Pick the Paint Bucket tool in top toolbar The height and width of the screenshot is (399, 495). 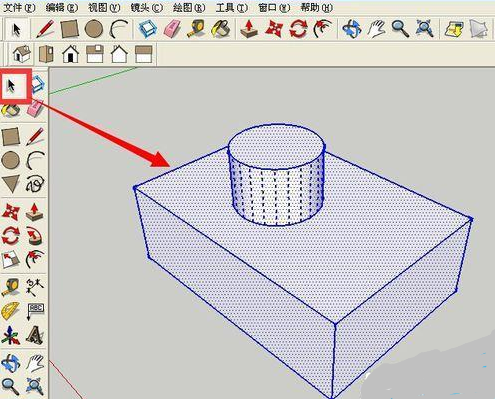tap(221, 29)
